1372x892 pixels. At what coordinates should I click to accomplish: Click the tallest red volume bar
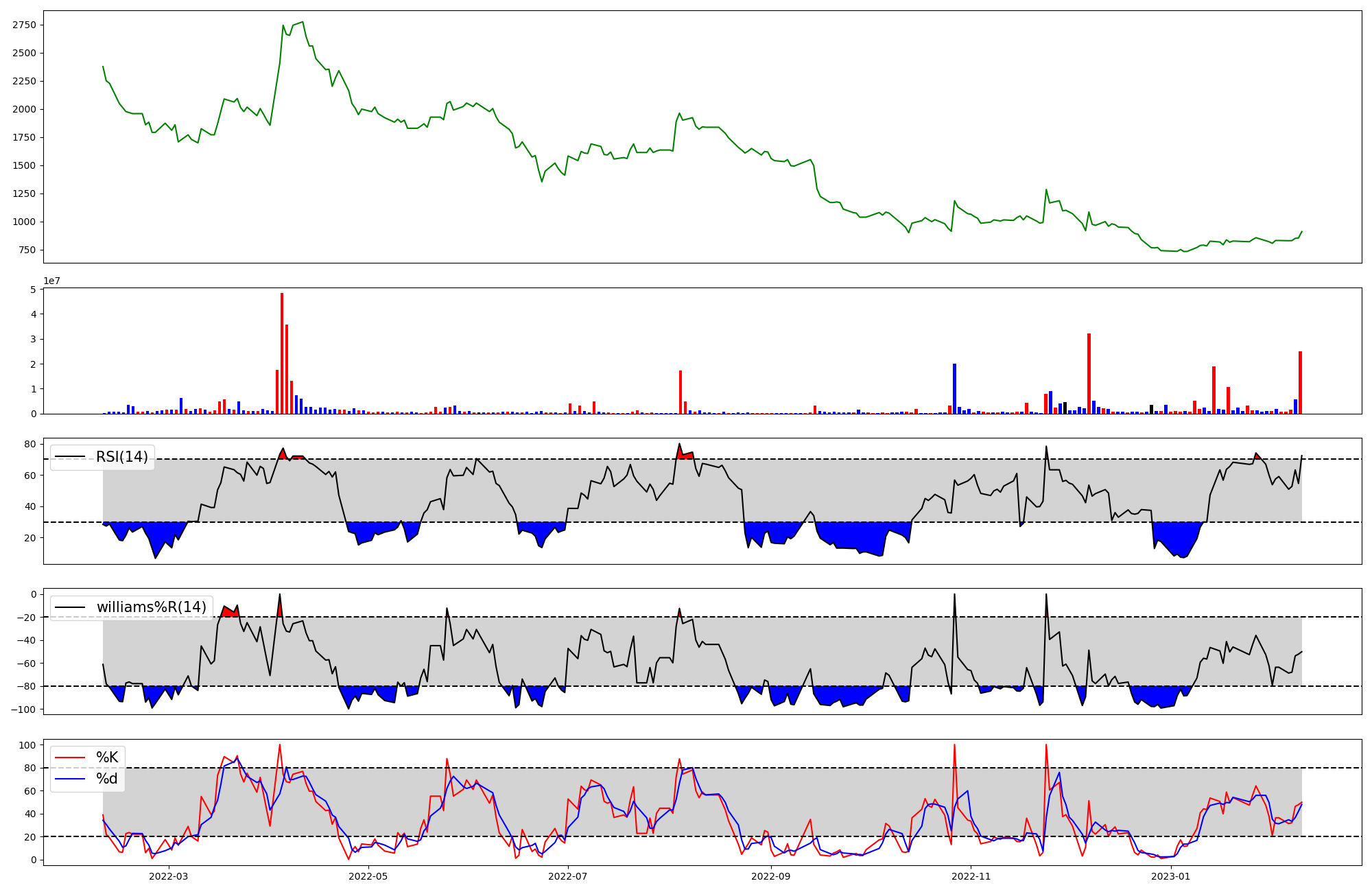pyautogui.click(x=282, y=353)
